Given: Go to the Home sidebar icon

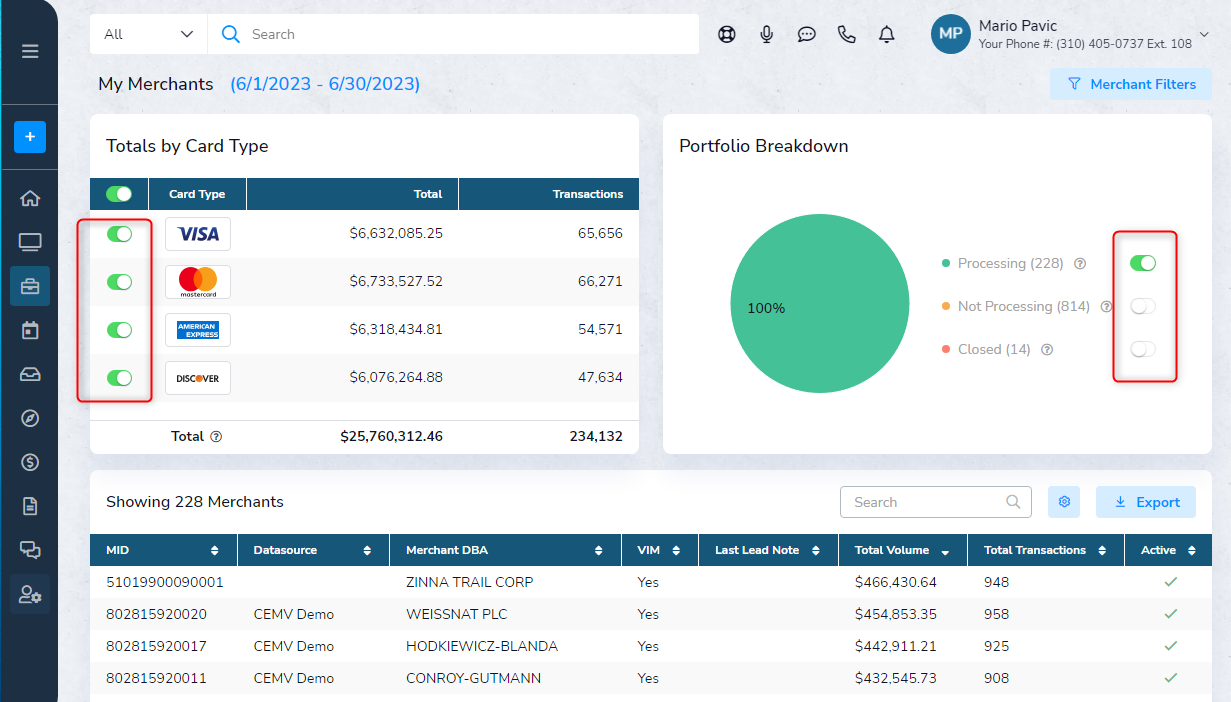Looking at the screenshot, I should [30, 198].
